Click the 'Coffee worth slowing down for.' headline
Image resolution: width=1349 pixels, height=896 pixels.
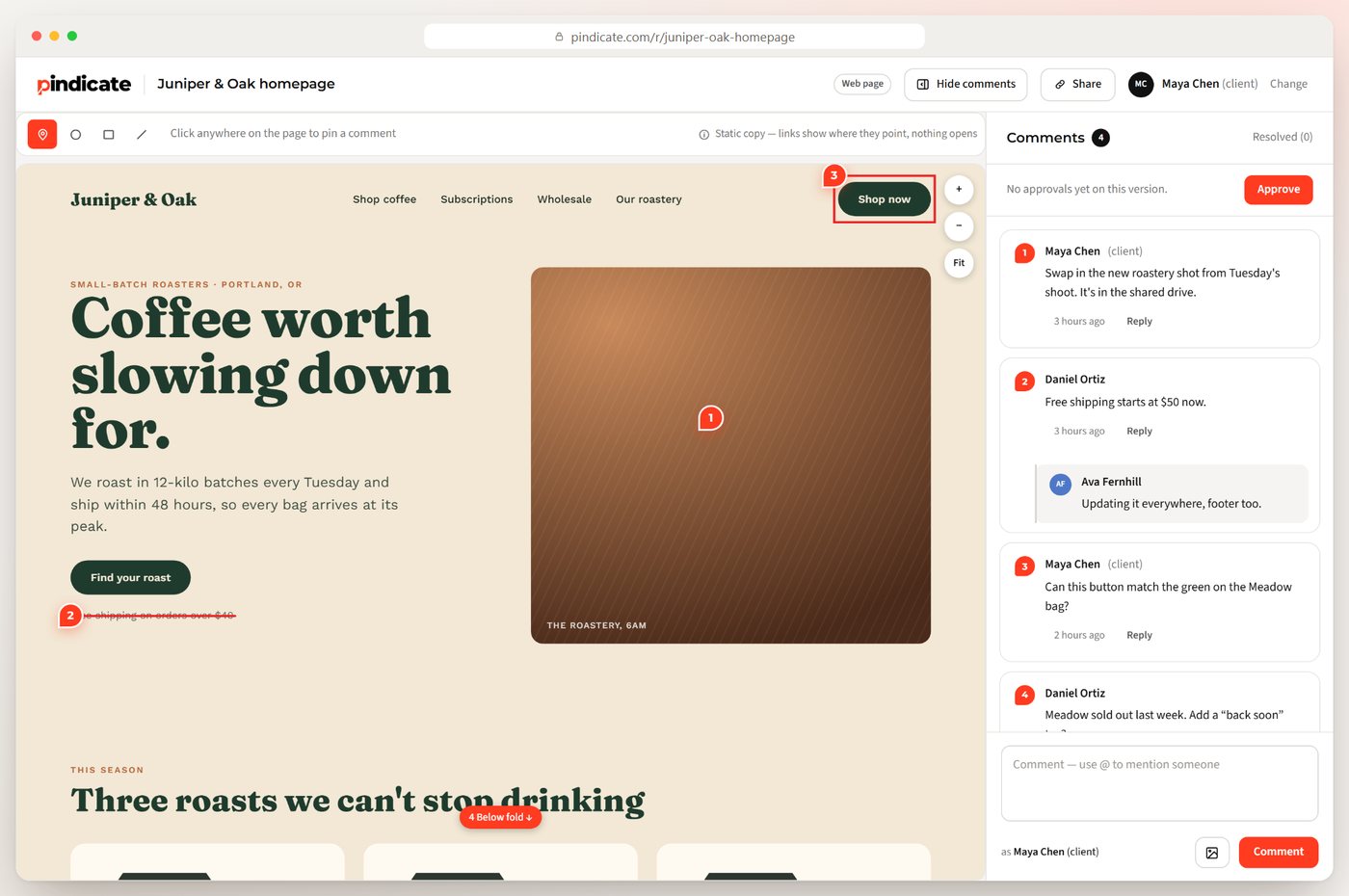click(x=261, y=374)
